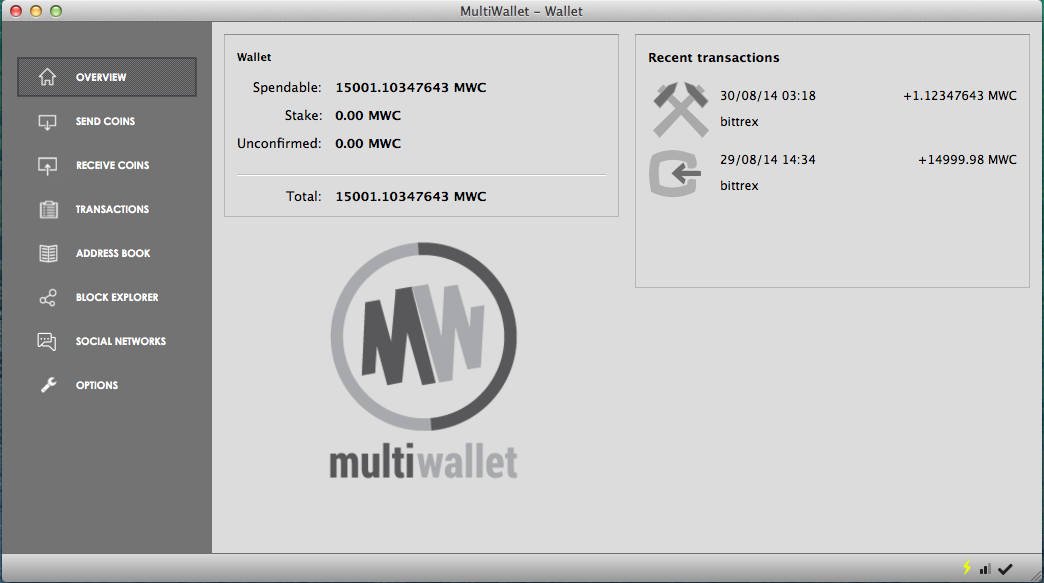Select transaction dated 30/08/14 03:18
Image resolution: width=1044 pixels, height=583 pixels.
pyautogui.click(x=768, y=96)
